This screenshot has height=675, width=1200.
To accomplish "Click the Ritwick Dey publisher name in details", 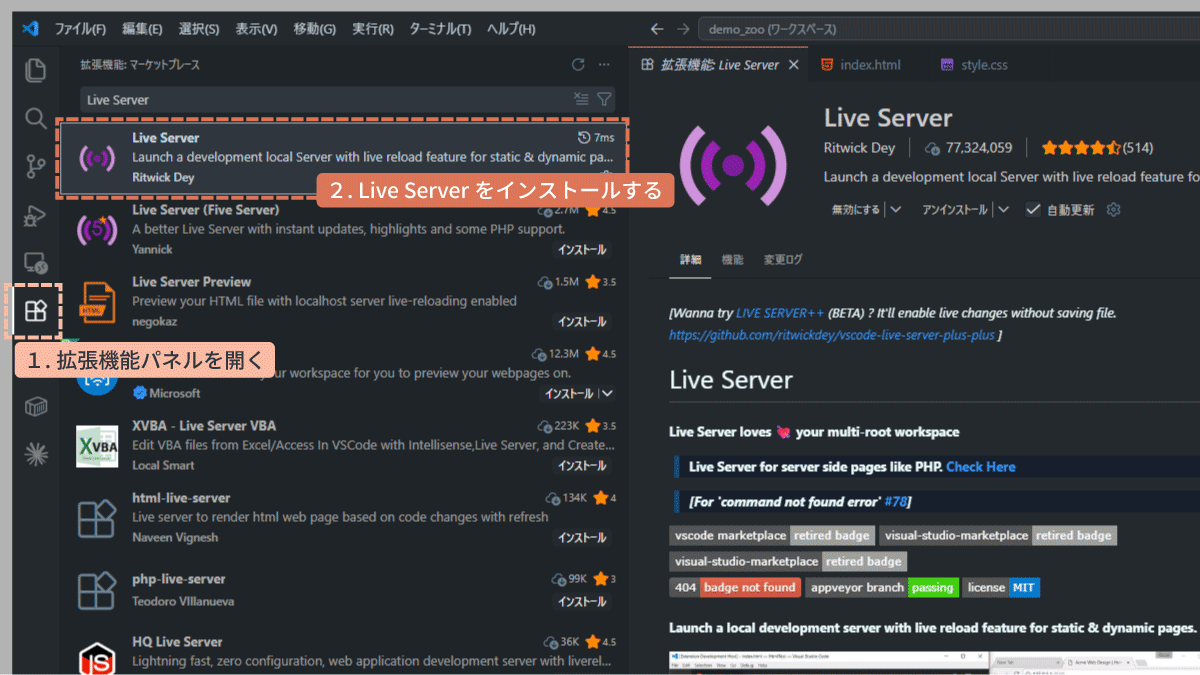I will pyautogui.click(x=860, y=148).
